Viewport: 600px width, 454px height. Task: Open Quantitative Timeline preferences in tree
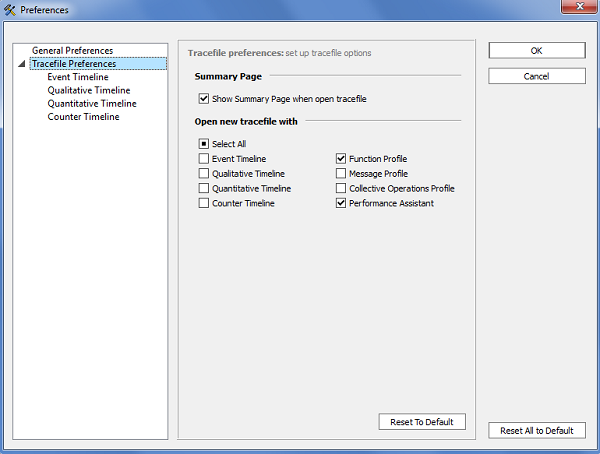tap(92, 103)
